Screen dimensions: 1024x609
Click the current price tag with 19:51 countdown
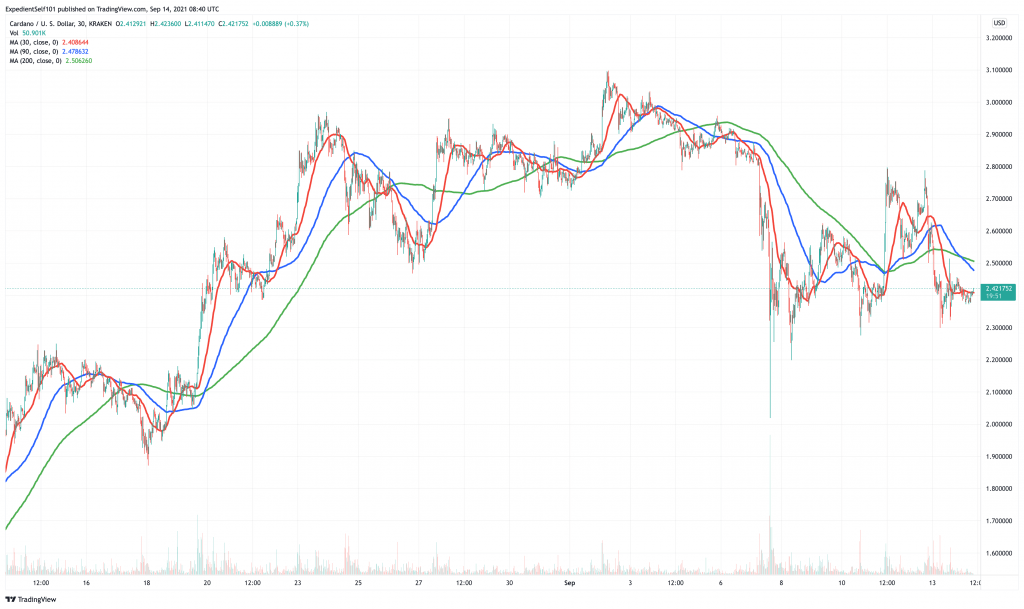coord(999,292)
